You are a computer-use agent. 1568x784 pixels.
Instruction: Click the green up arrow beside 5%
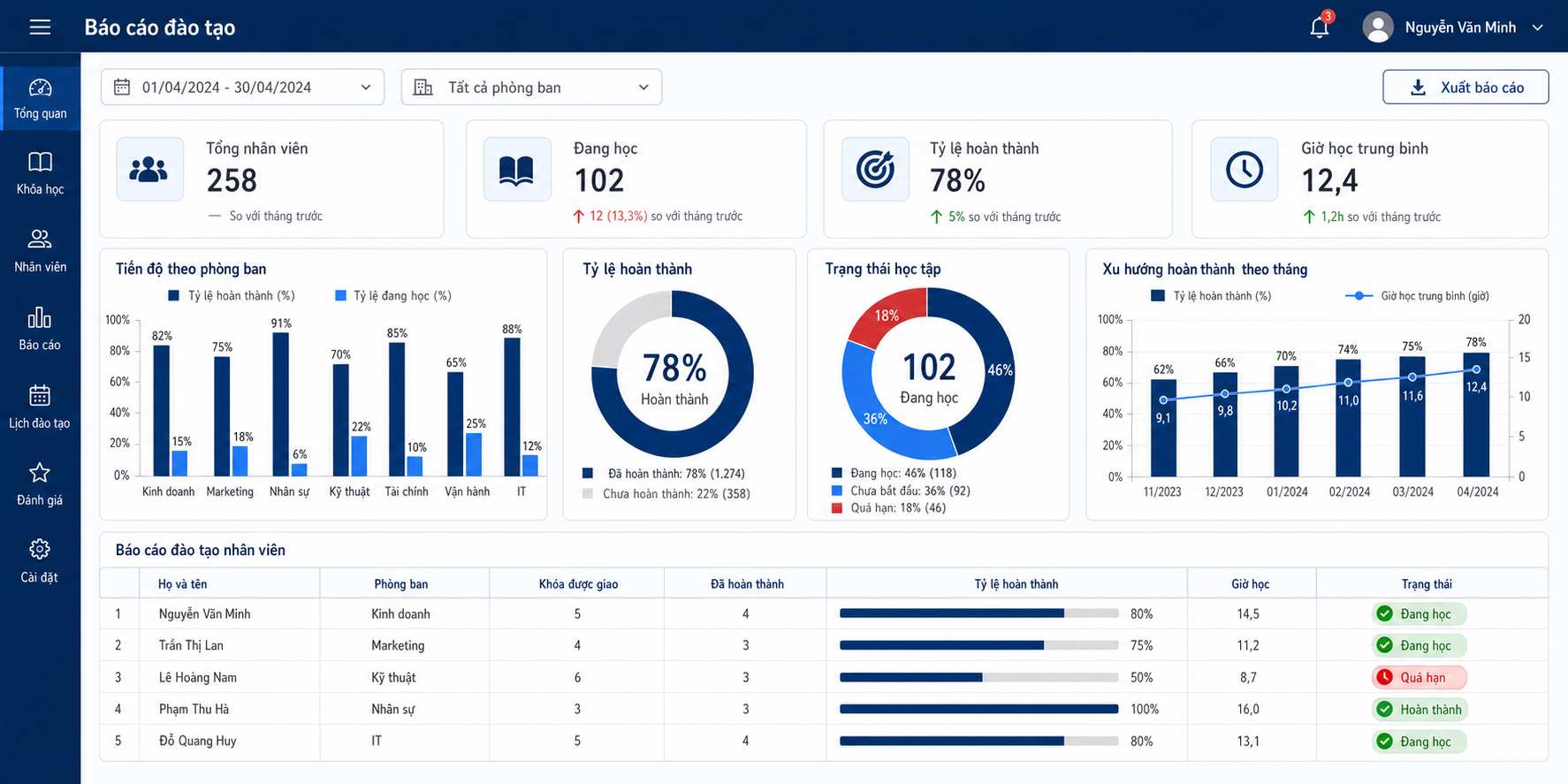[937, 217]
